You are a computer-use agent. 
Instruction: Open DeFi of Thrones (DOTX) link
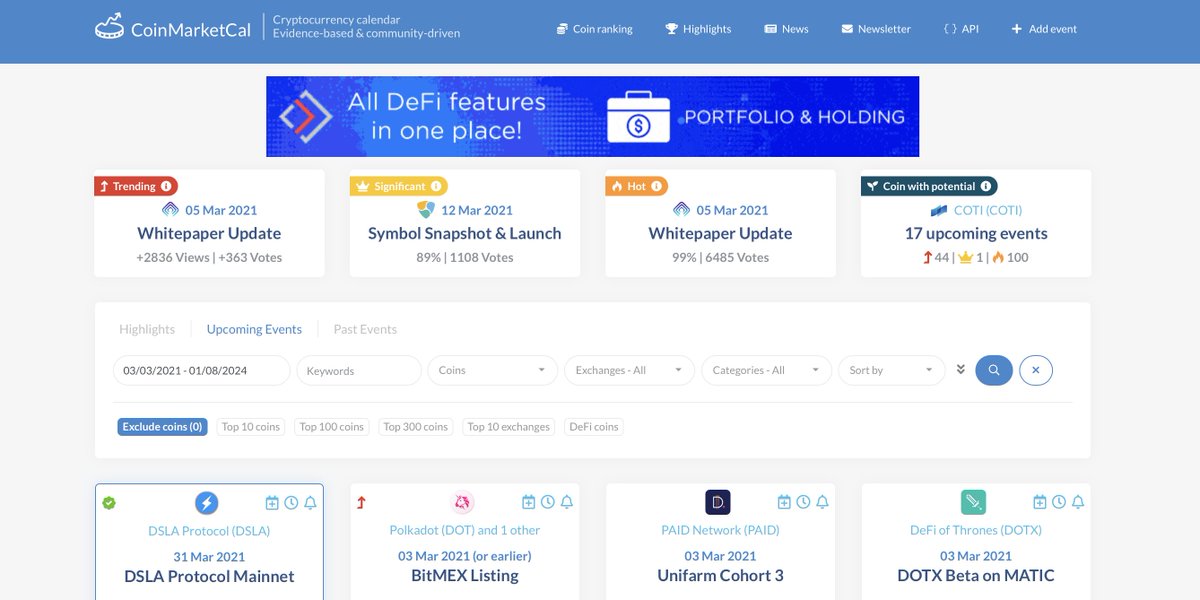click(x=976, y=530)
